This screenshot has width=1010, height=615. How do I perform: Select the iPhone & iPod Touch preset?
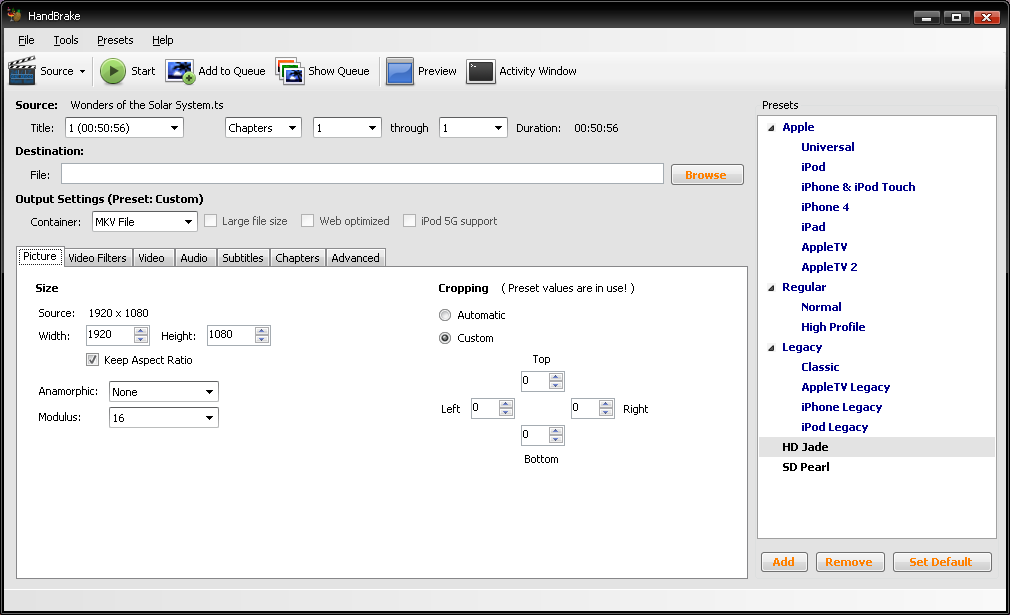pos(858,187)
